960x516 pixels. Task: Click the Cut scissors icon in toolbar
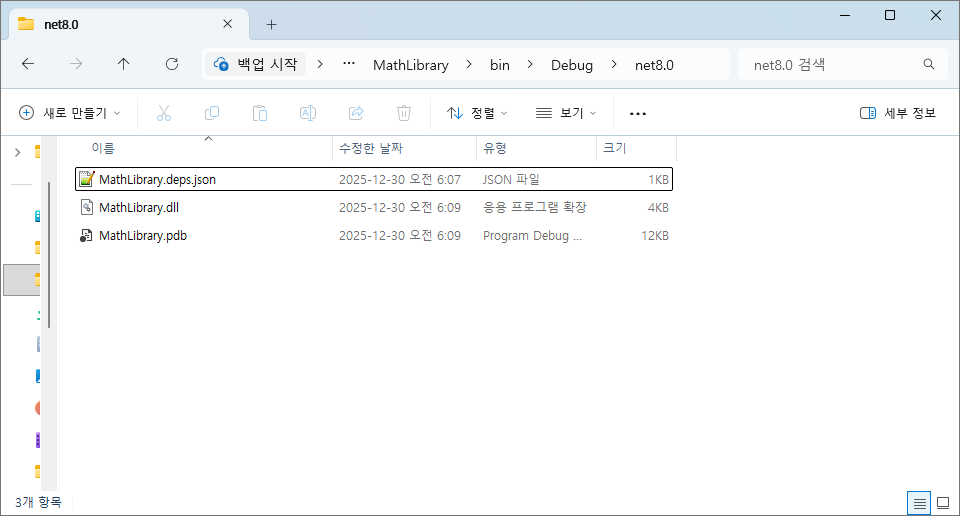164,113
